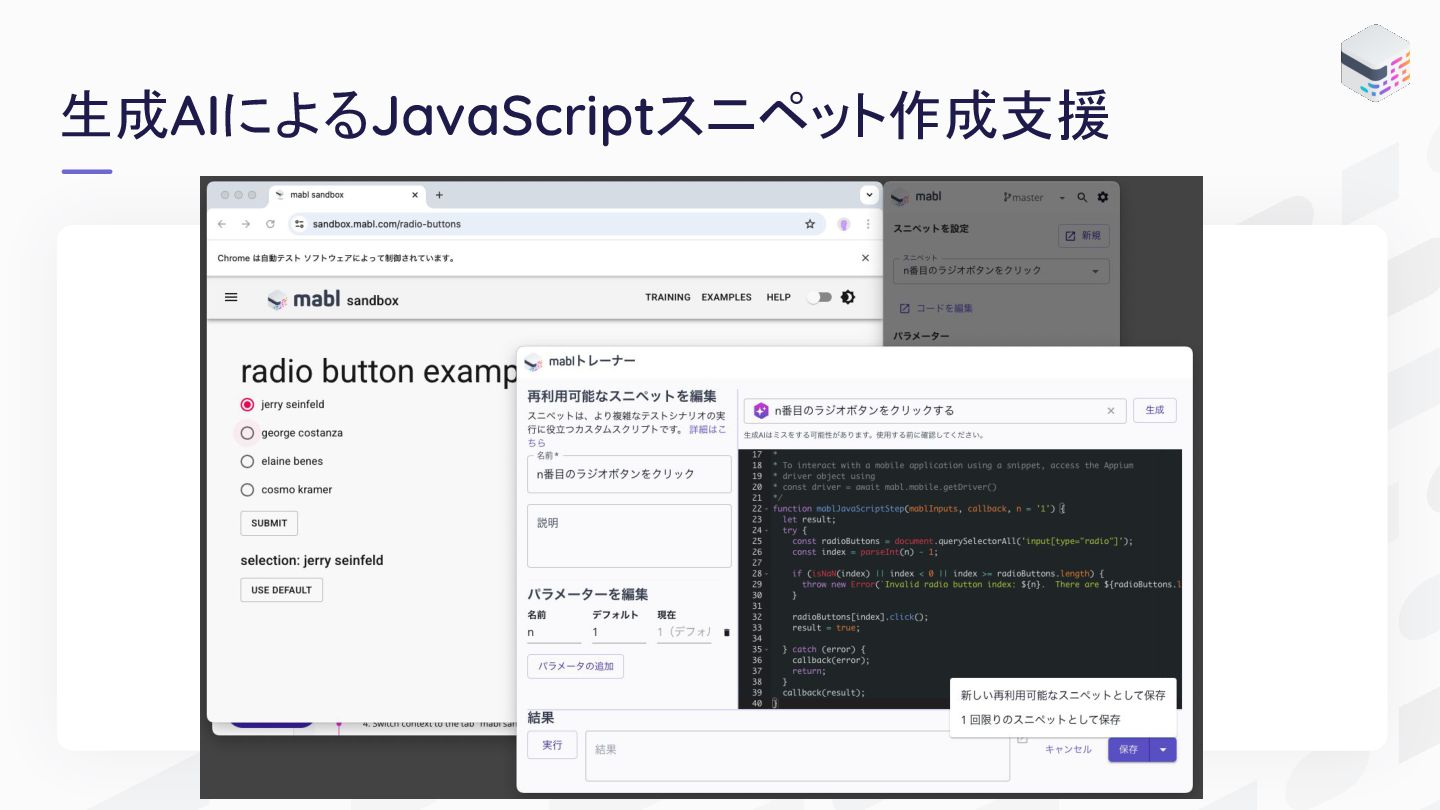Image resolution: width=1440 pixels, height=810 pixels.
Task: Click the キャンセル button
Action: pos(1068,749)
